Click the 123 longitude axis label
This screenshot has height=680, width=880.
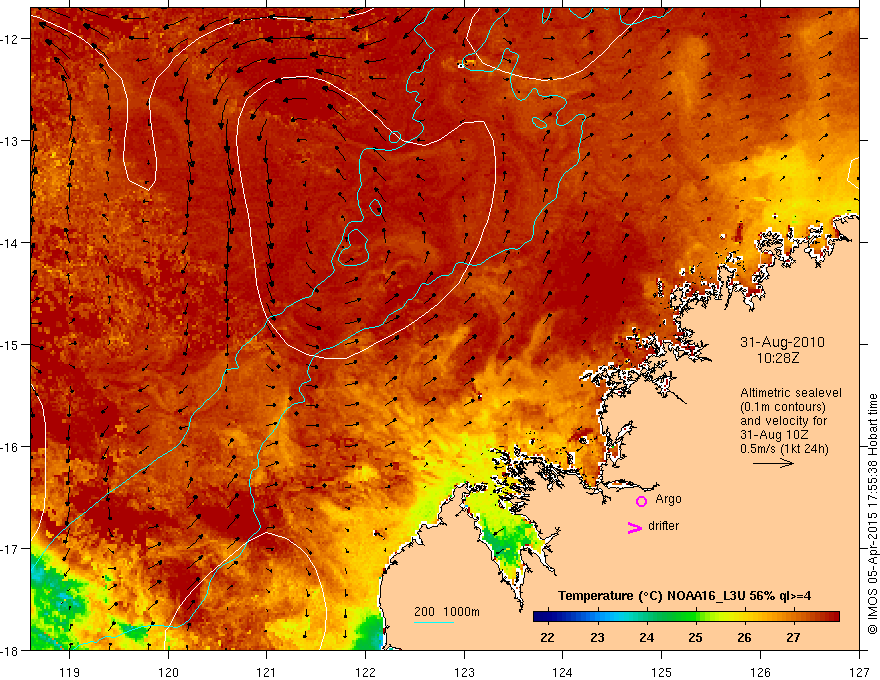pyautogui.click(x=464, y=672)
